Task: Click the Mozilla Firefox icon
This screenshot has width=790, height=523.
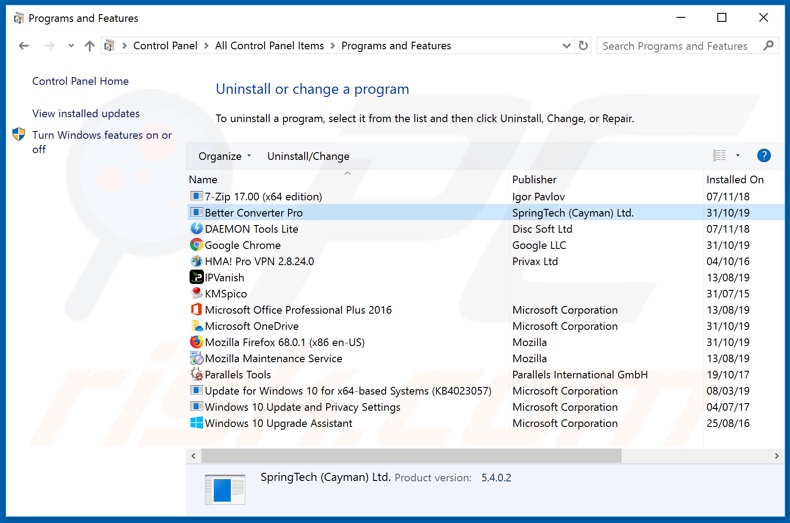Action: [x=196, y=342]
